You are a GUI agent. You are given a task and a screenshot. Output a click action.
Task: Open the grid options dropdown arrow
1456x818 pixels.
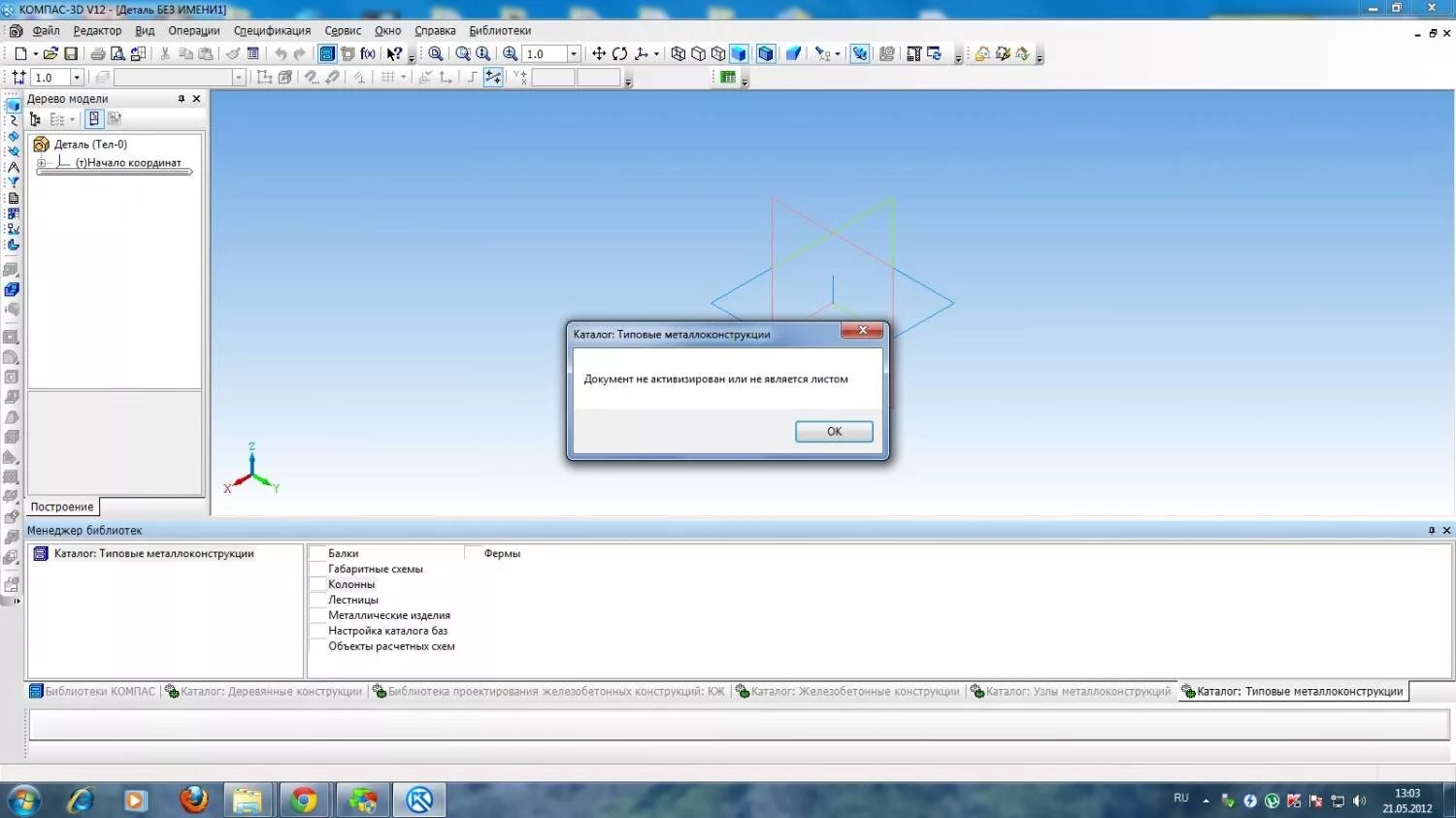(404, 78)
